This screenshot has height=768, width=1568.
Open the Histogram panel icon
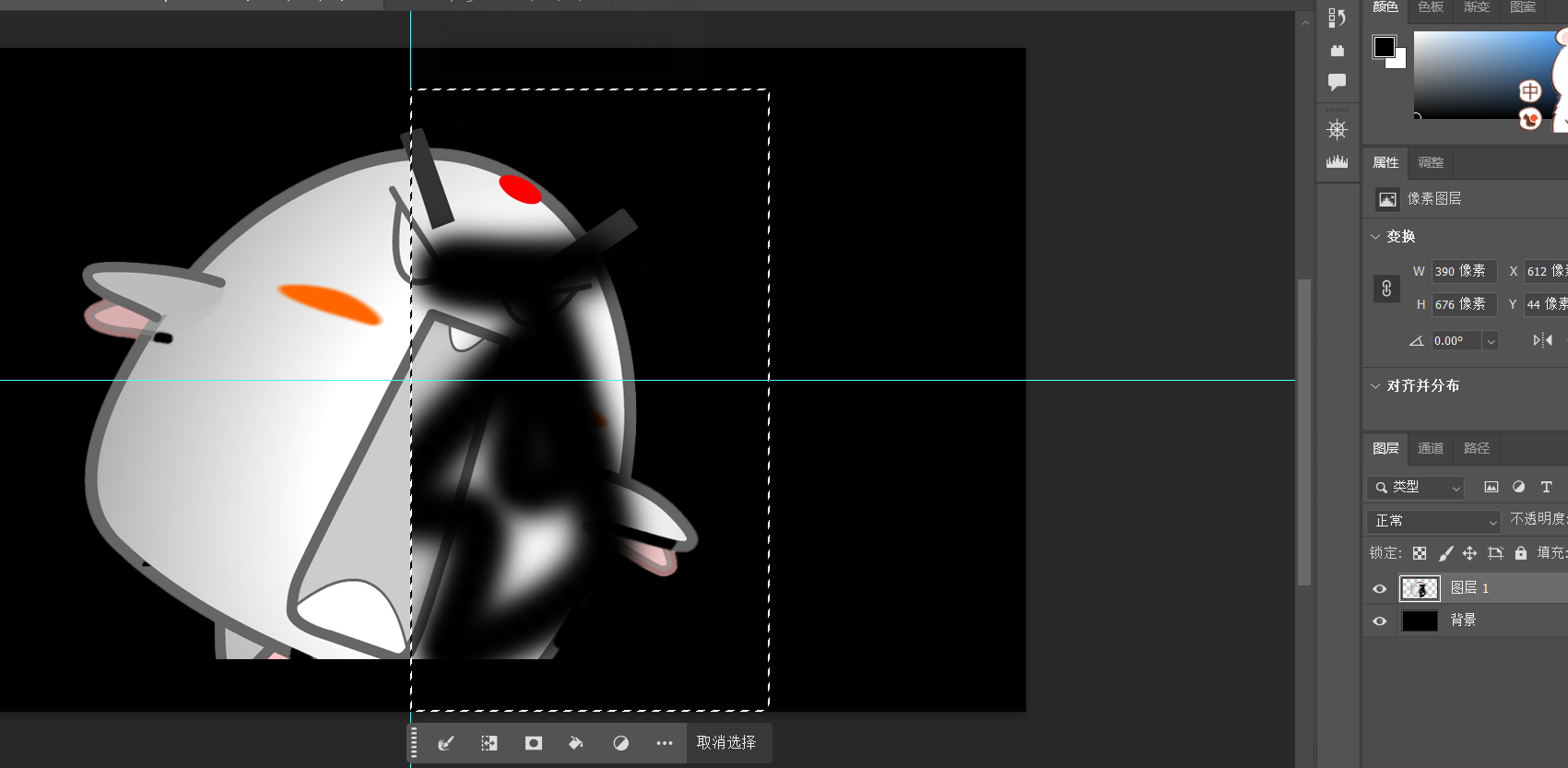(x=1337, y=162)
